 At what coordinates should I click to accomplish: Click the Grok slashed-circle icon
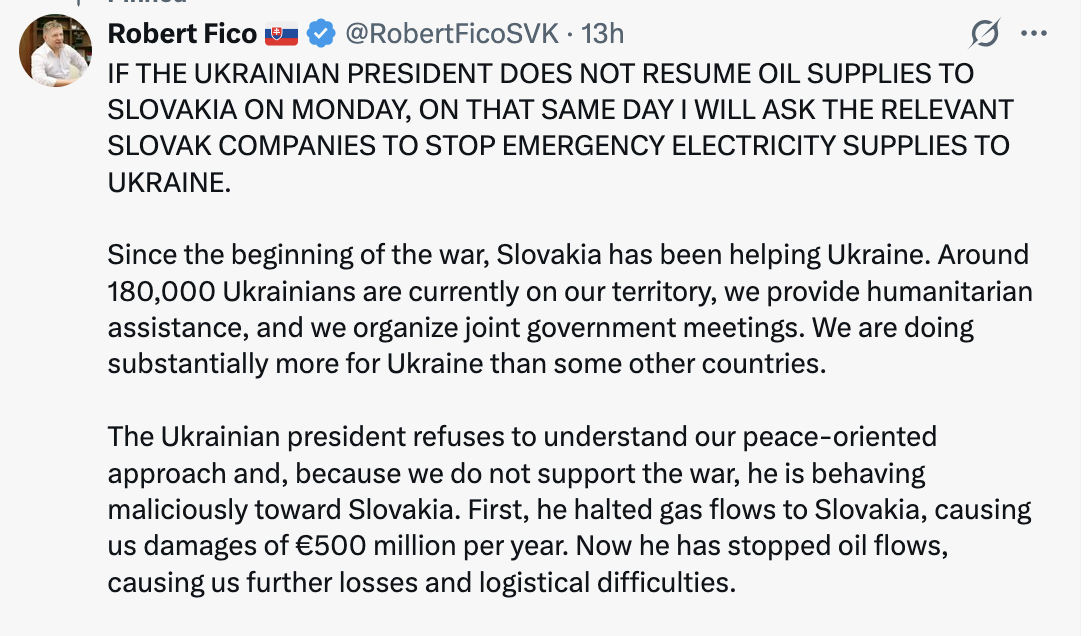click(984, 35)
